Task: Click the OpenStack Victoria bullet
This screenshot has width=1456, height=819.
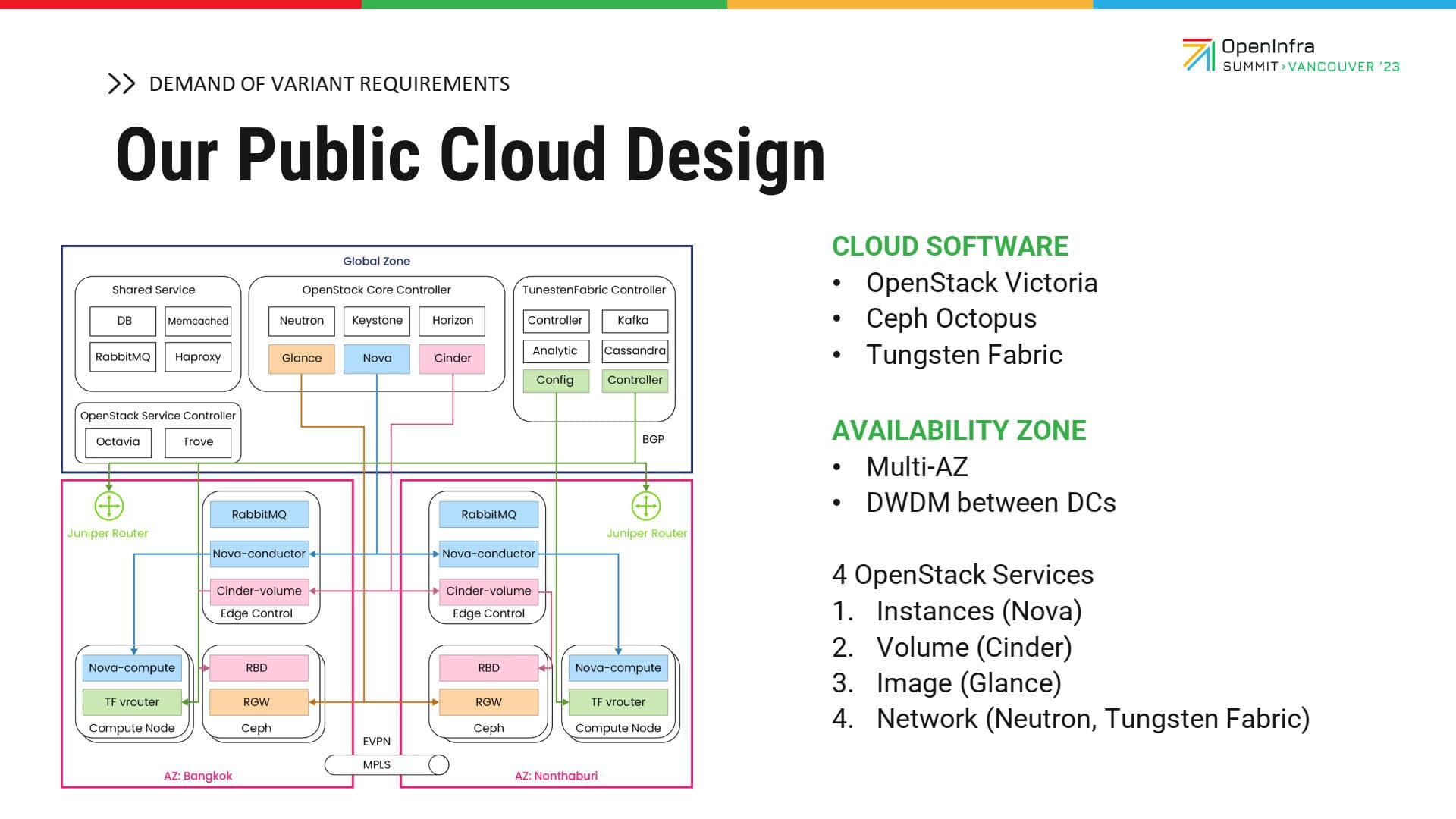Action: [x=982, y=283]
